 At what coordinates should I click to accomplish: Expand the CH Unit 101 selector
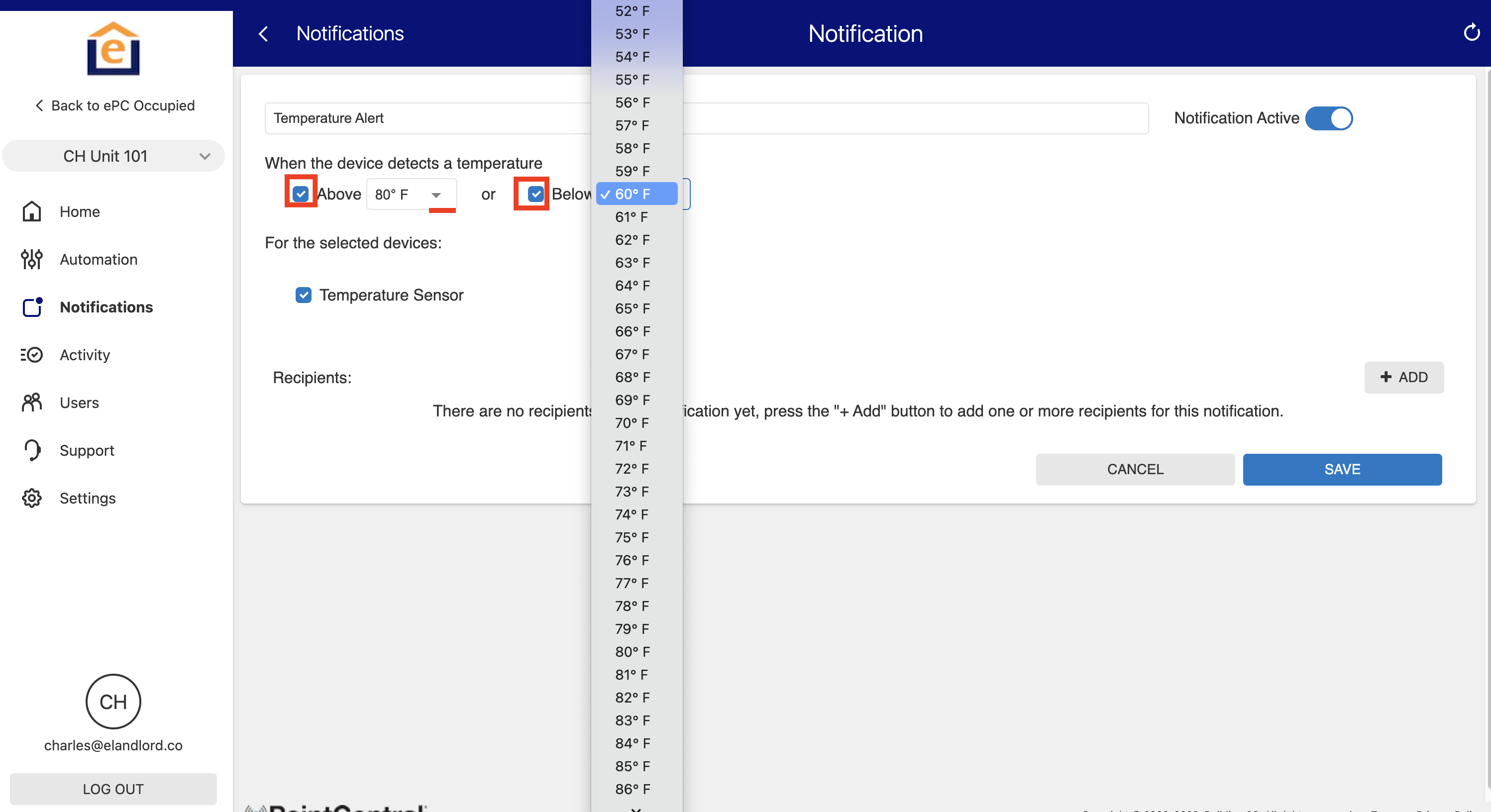pos(113,156)
